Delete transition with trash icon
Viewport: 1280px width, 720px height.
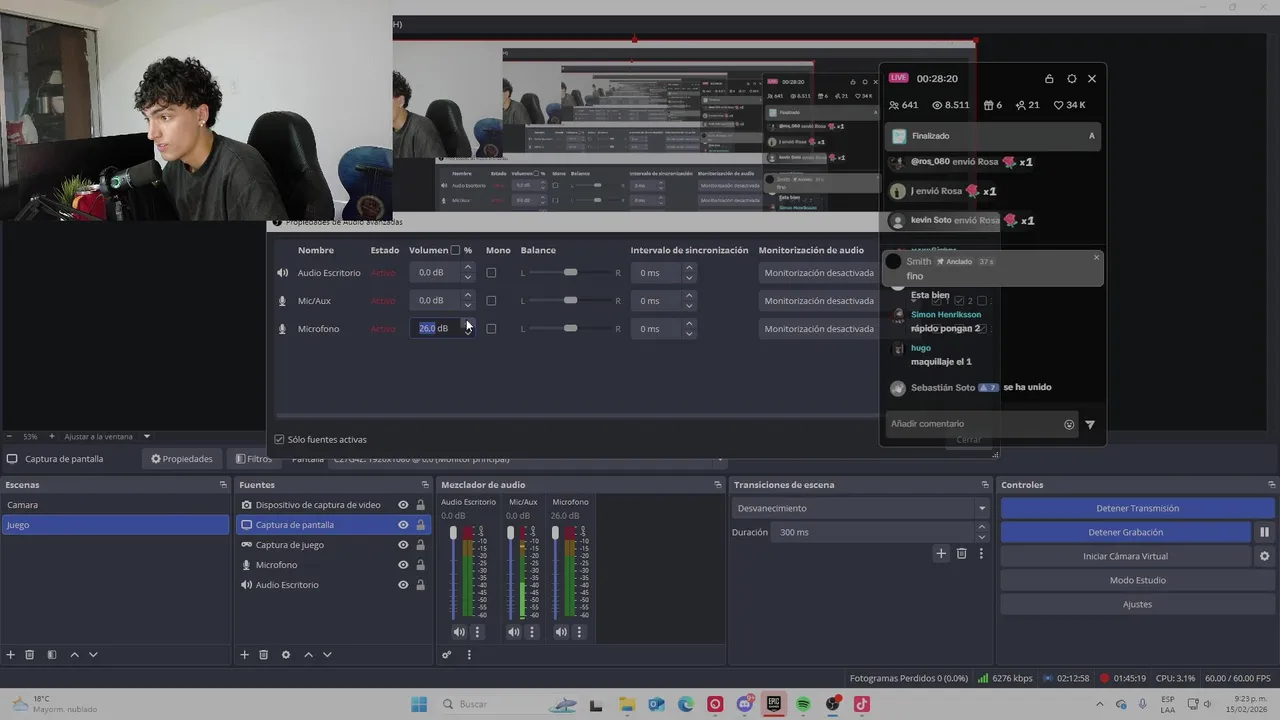tap(962, 553)
